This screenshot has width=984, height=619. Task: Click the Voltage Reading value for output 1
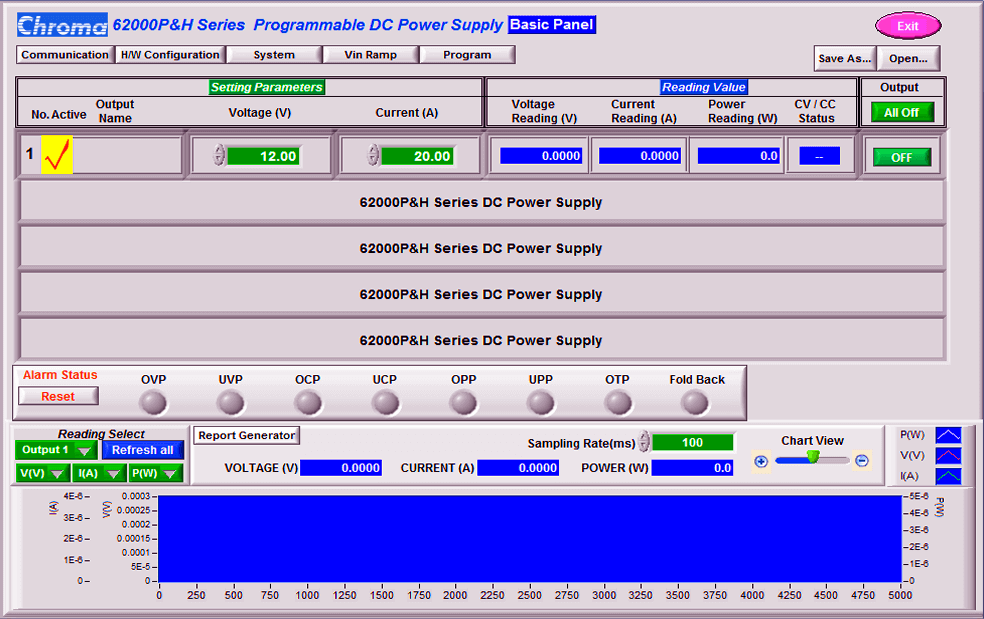[x=541, y=156]
